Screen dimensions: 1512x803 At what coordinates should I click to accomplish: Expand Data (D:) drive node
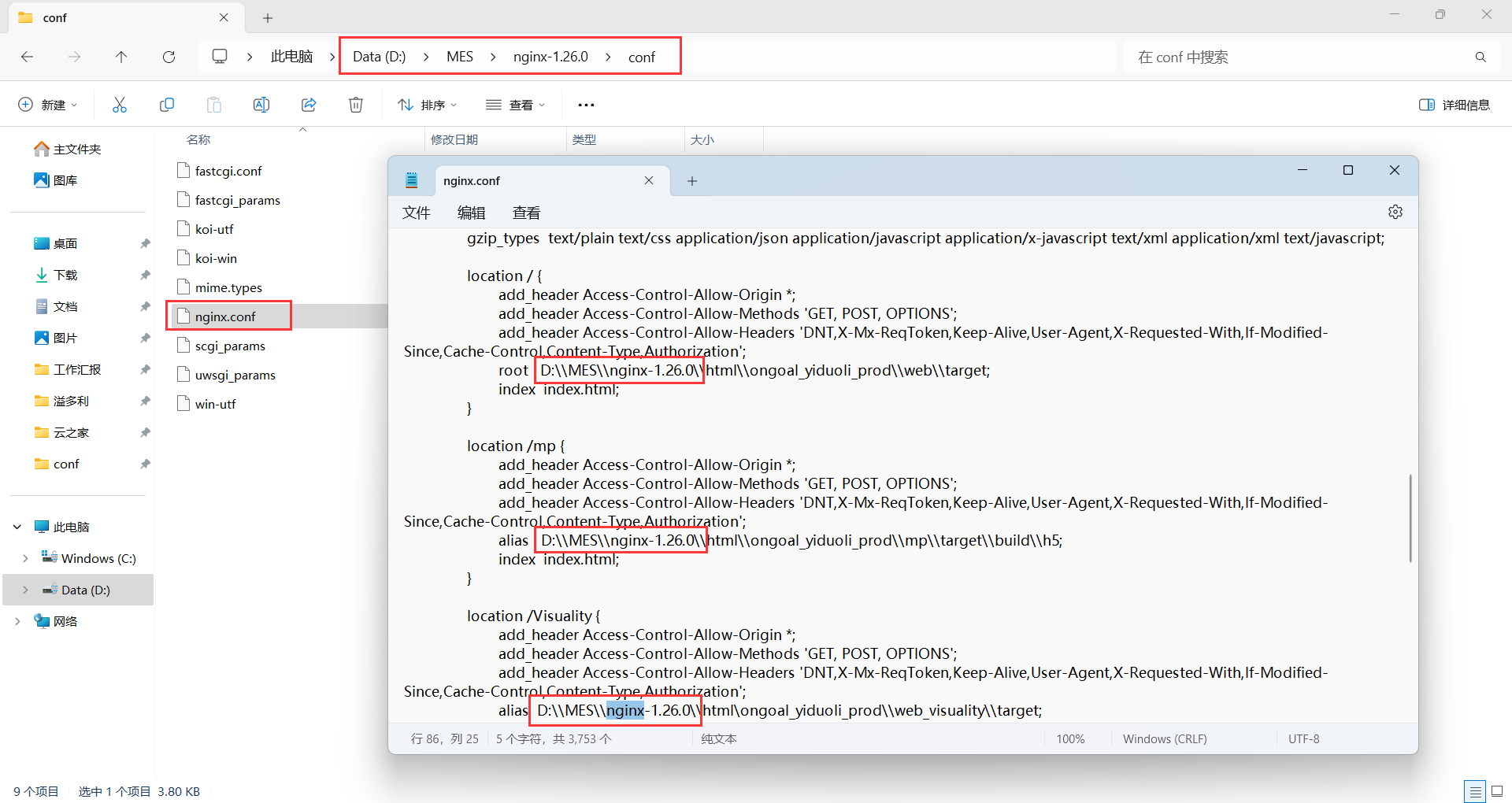click(x=25, y=590)
